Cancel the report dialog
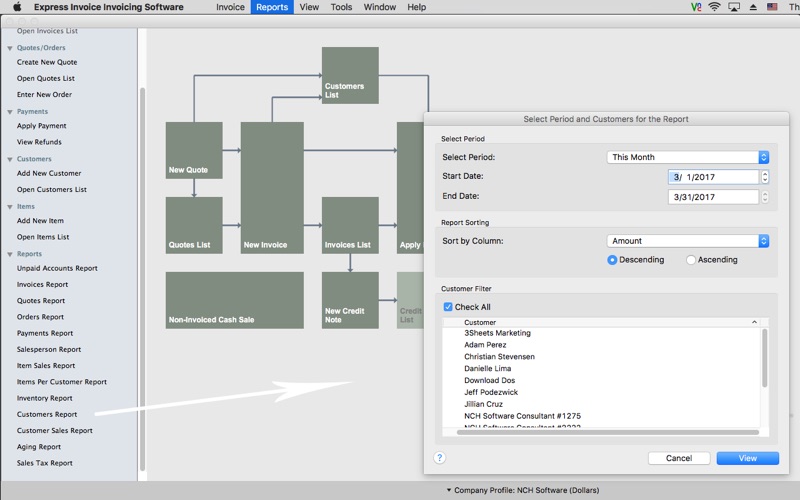The image size is (800, 500). (679, 458)
